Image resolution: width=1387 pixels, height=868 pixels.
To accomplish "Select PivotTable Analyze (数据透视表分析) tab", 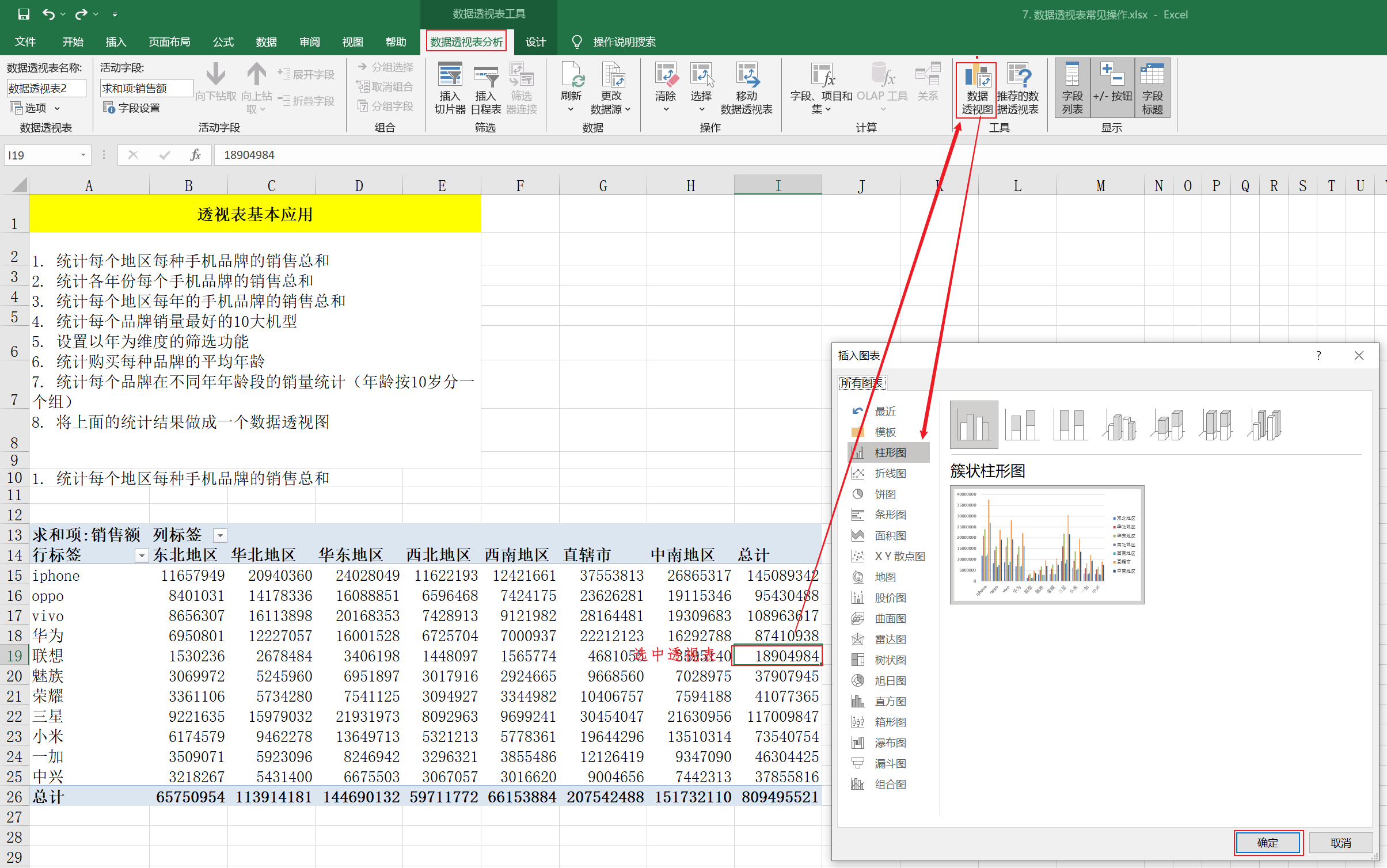I will [x=466, y=42].
